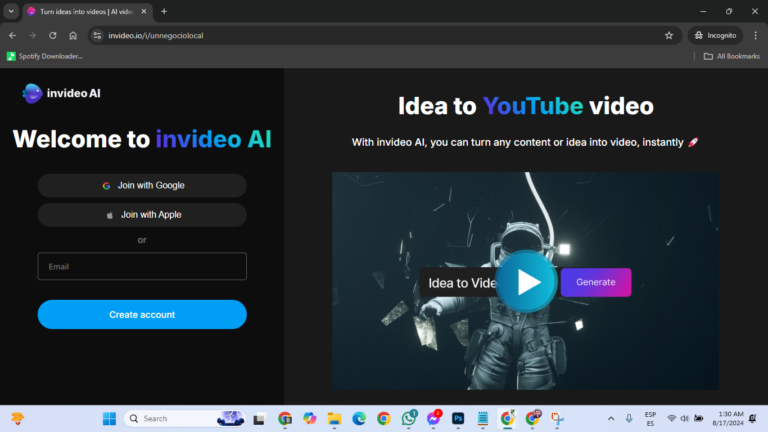View site information icon in address bar
This screenshot has height=432, width=768.
97,35
